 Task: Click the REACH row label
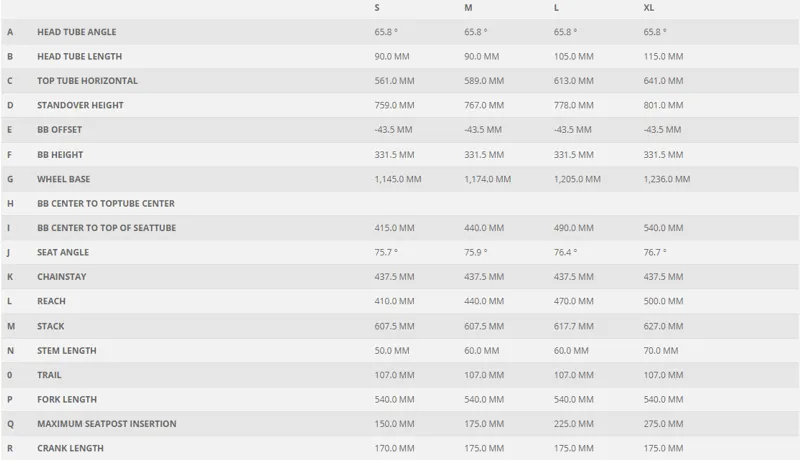coord(50,301)
